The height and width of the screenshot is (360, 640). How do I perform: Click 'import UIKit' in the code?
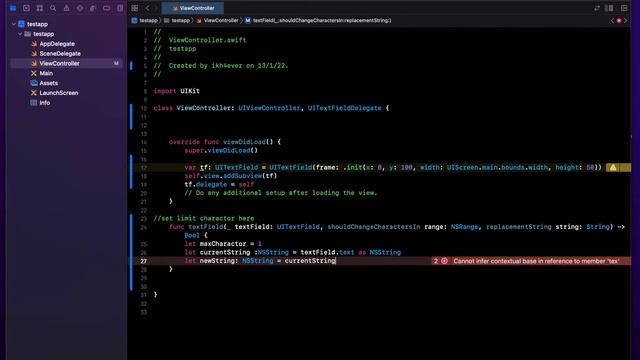point(177,91)
